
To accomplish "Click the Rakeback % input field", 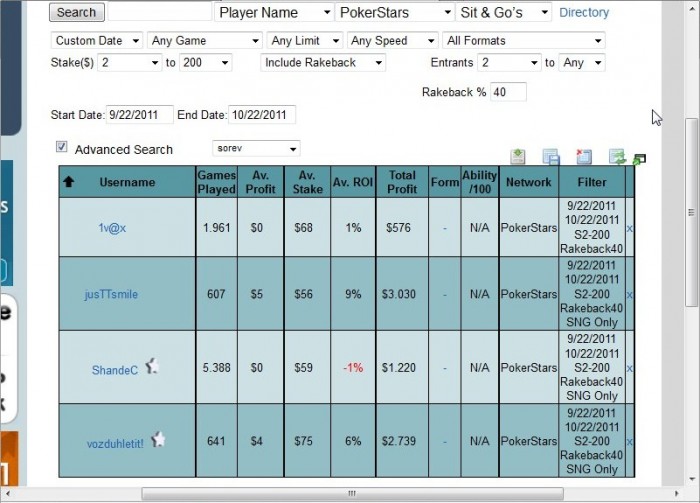I will (x=508, y=92).
